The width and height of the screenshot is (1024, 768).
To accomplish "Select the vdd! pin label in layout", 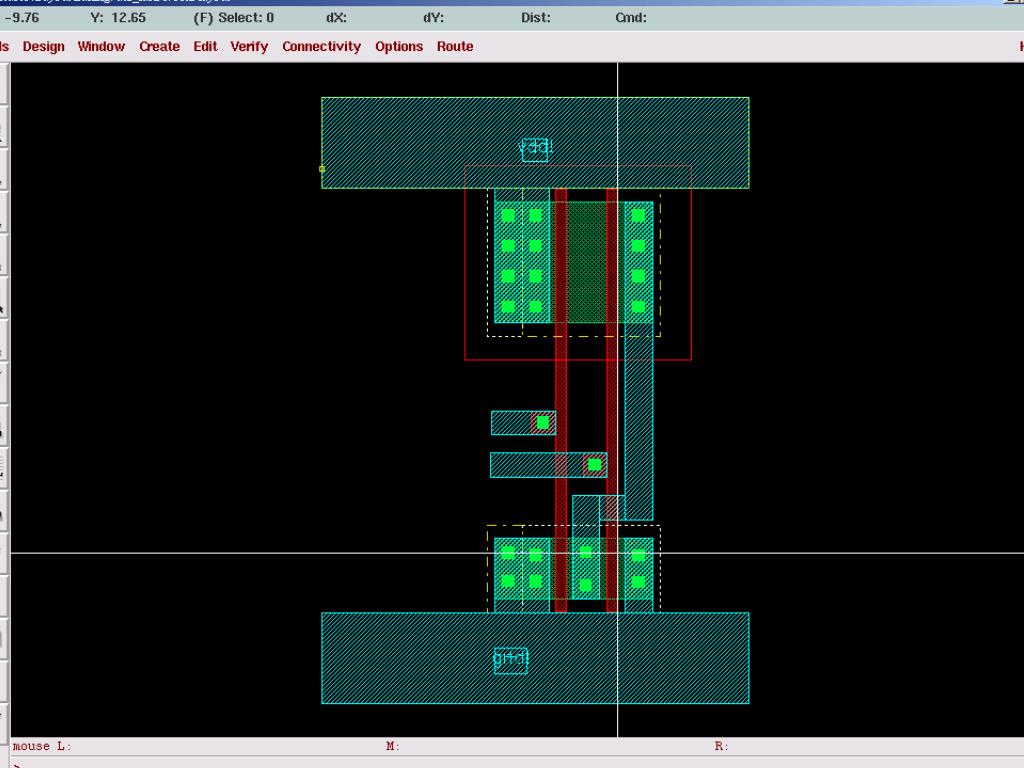I will [536, 149].
